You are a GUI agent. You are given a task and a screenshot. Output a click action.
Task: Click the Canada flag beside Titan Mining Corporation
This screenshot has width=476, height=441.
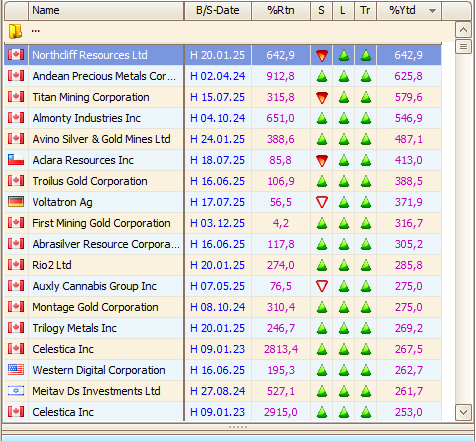coord(16,97)
